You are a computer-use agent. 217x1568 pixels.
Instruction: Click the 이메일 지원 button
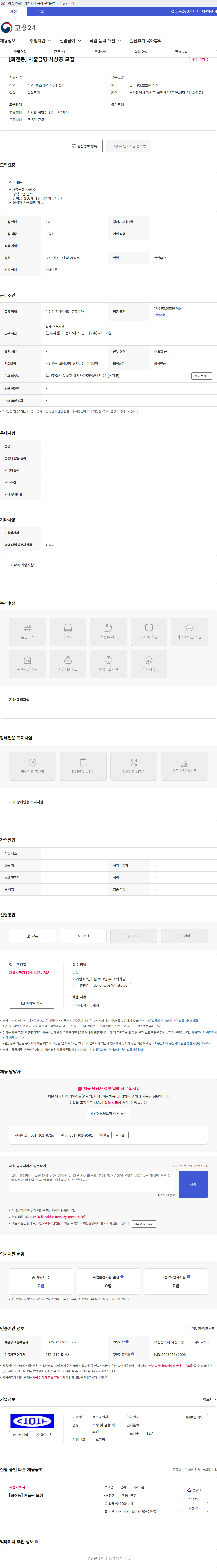click(32, 1003)
